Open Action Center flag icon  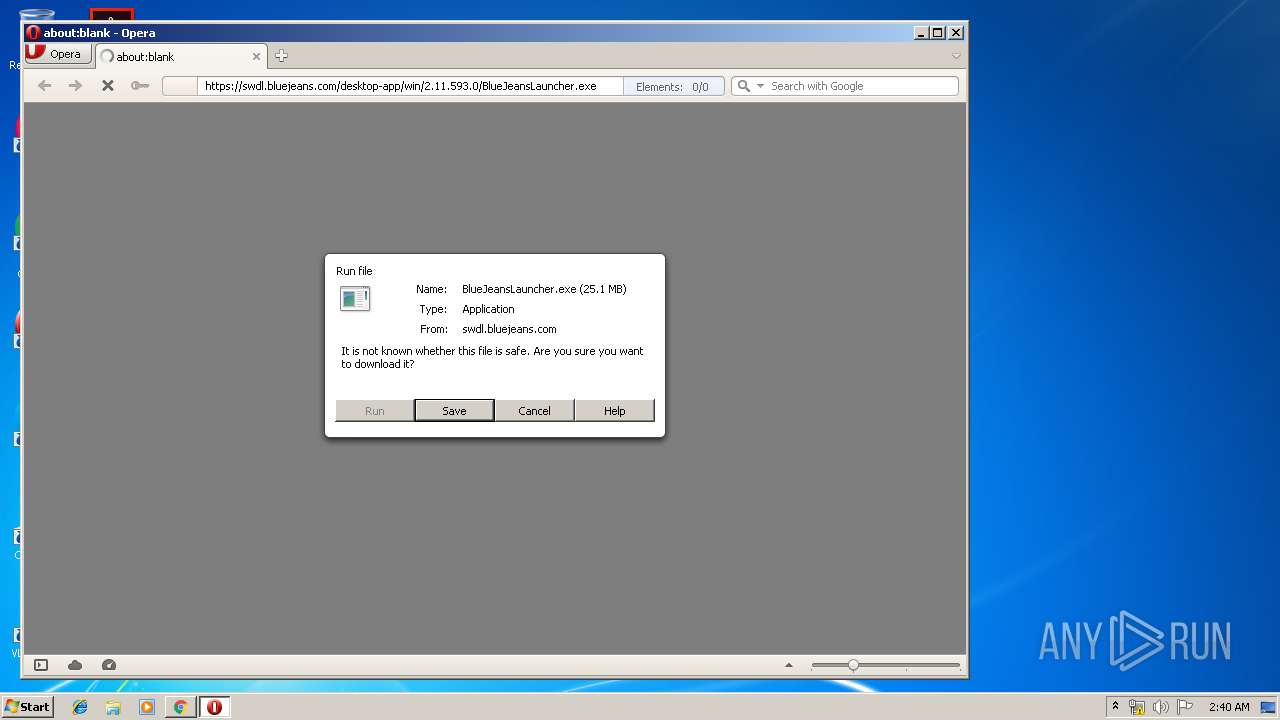(x=1185, y=707)
